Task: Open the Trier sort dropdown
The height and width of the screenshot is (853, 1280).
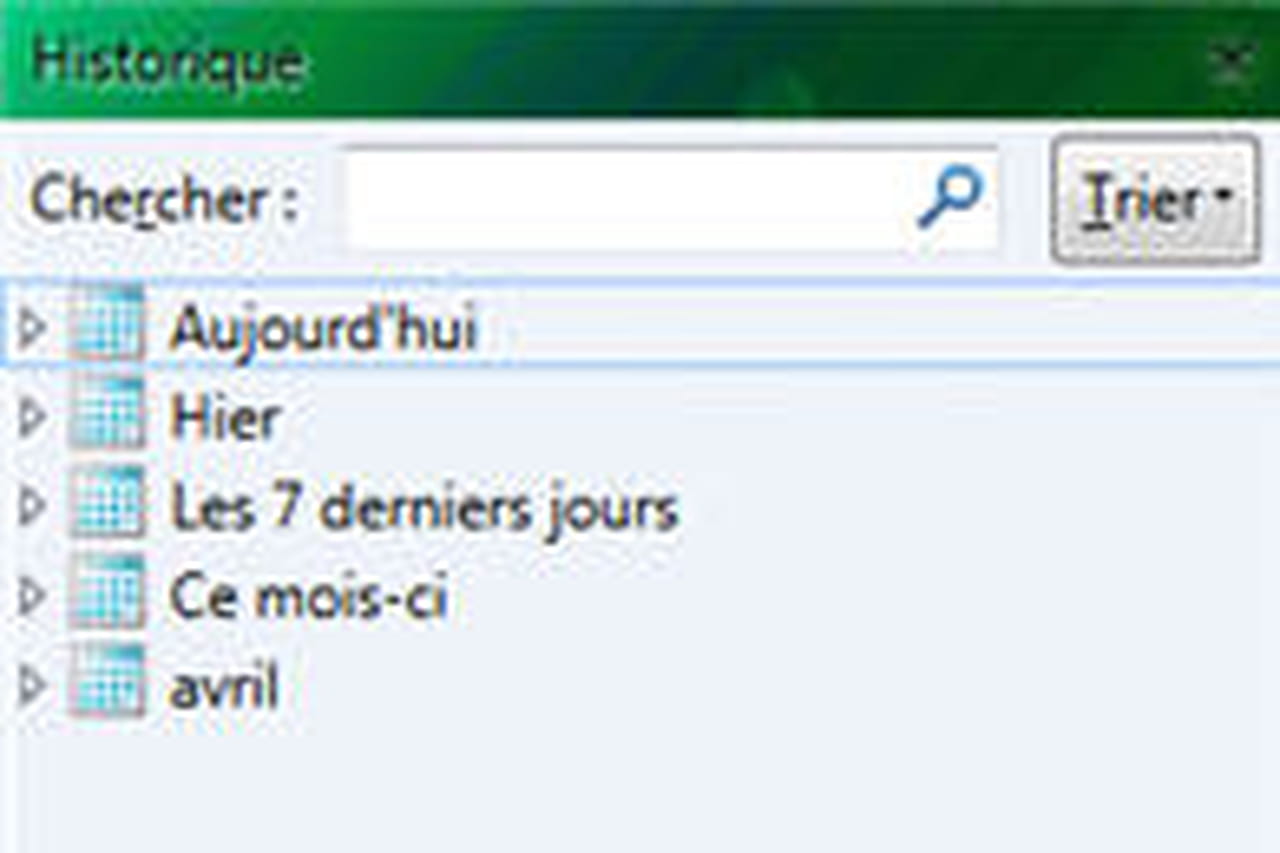Action: click(x=1155, y=200)
